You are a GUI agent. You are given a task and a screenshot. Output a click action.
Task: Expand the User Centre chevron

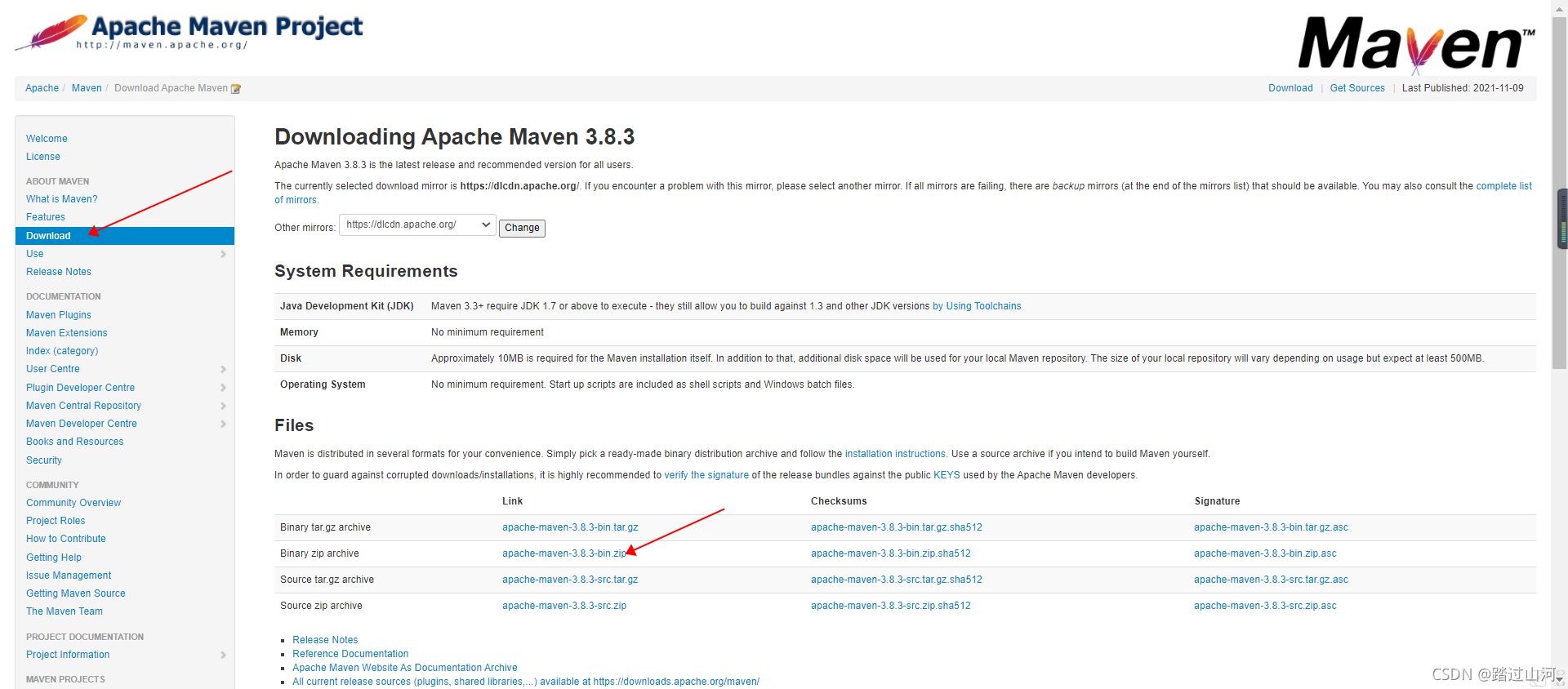coord(223,369)
